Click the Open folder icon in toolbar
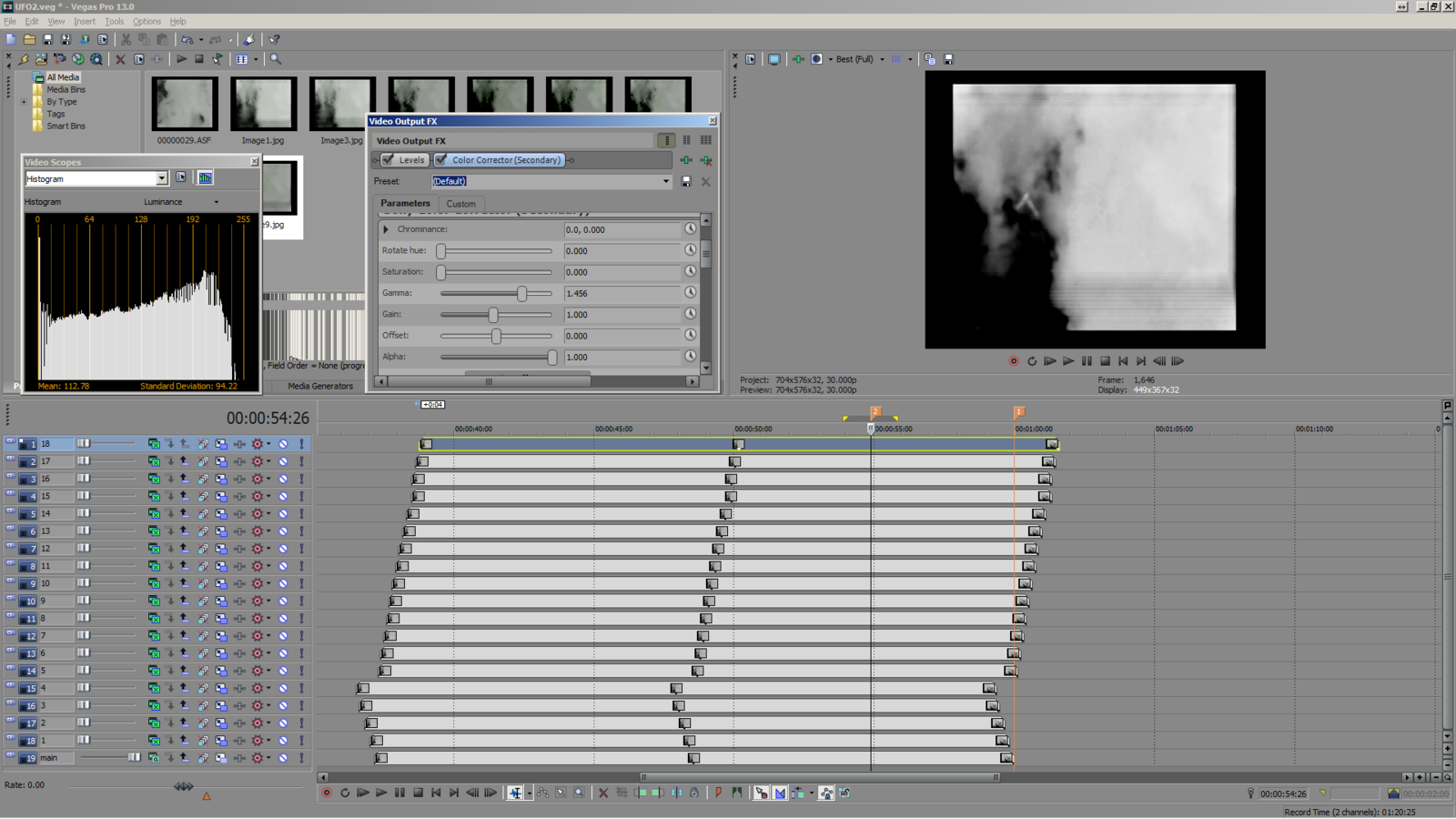This screenshot has height=819, width=1456. [x=29, y=40]
